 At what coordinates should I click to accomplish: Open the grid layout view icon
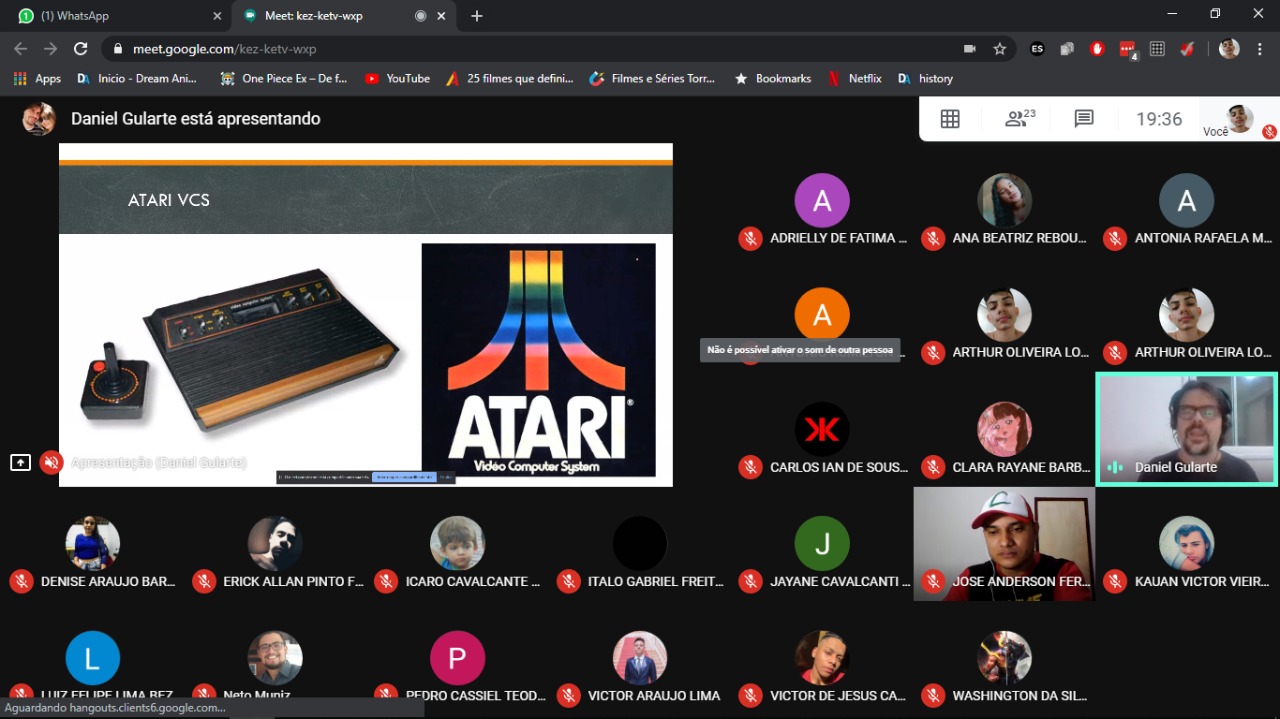coord(950,119)
